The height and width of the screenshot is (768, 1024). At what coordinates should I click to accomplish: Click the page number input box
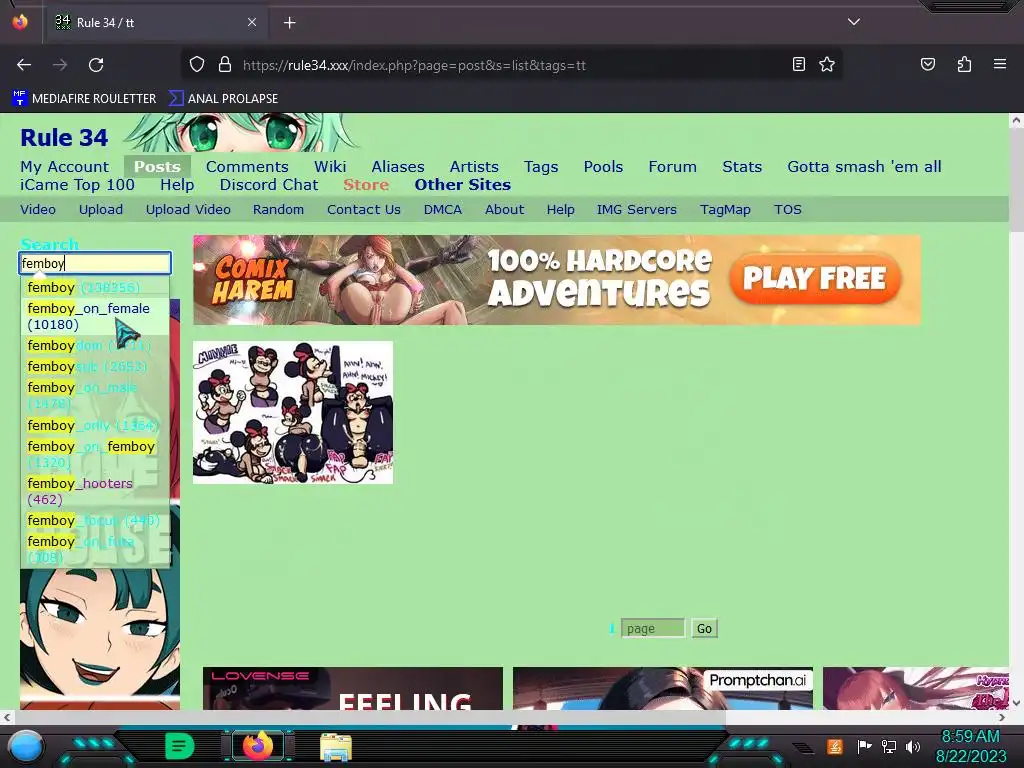coord(652,628)
